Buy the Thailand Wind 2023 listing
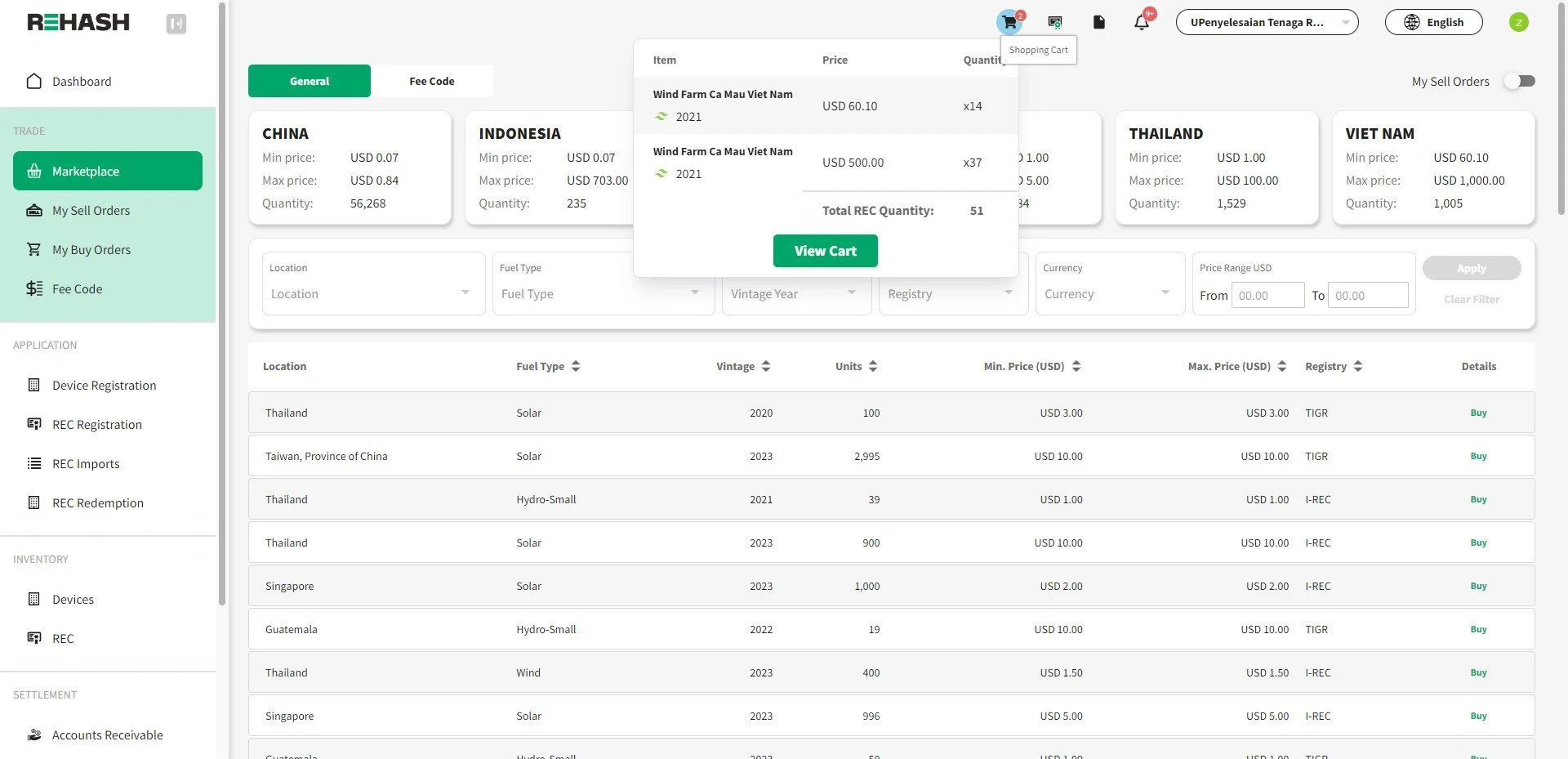Image resolution: width=1568 pixels, height=759 pixels. pyautogui.click(x=1478, y=672)
